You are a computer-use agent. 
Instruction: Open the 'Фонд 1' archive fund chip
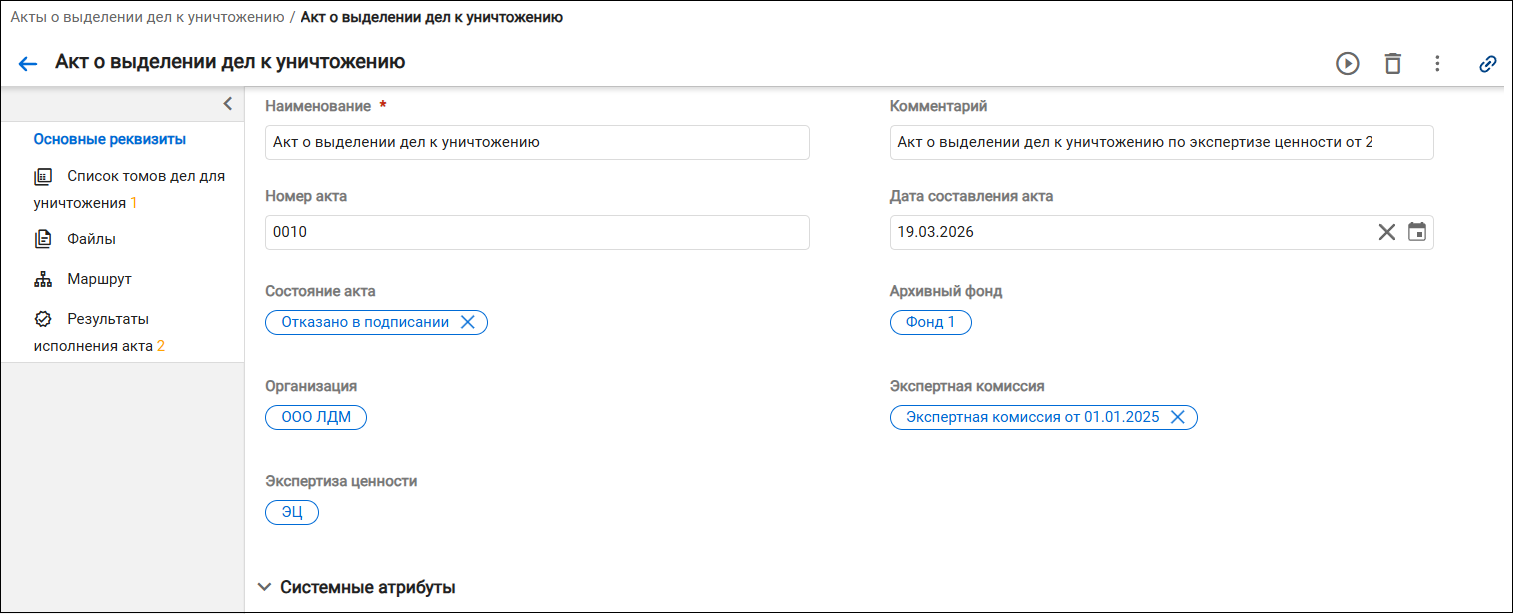[x=930, y=322]
